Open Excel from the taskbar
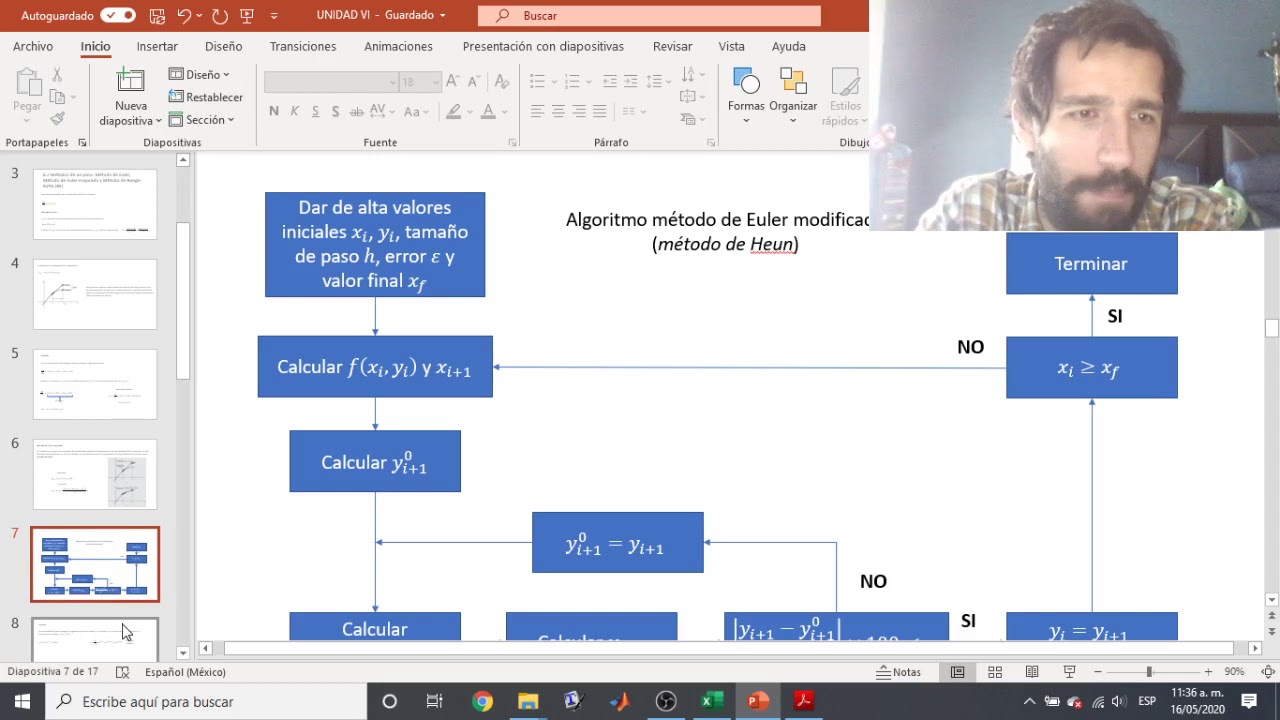Image resolution: width=1280 pixels, height=720 pixels. coord(712,701)
